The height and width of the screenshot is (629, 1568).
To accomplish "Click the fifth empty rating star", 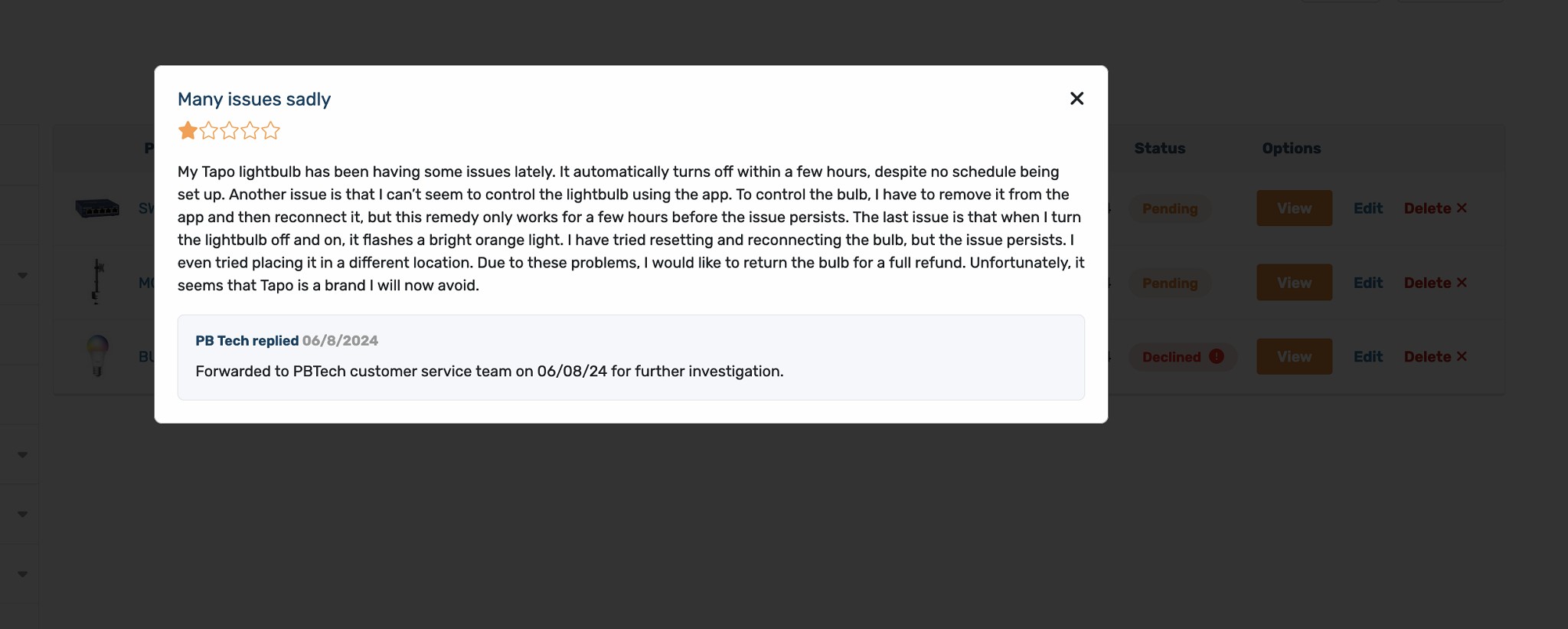I will click(270, 131).
